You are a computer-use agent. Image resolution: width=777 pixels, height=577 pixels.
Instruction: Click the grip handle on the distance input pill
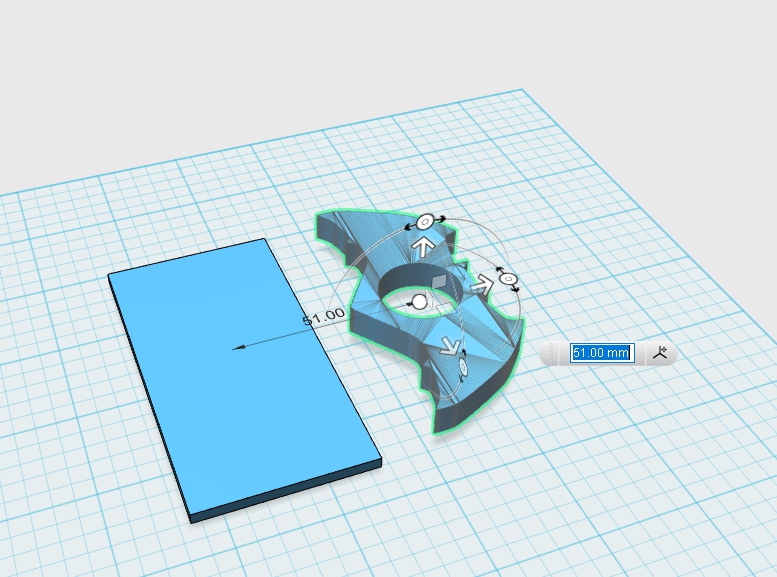pos(552,353)
